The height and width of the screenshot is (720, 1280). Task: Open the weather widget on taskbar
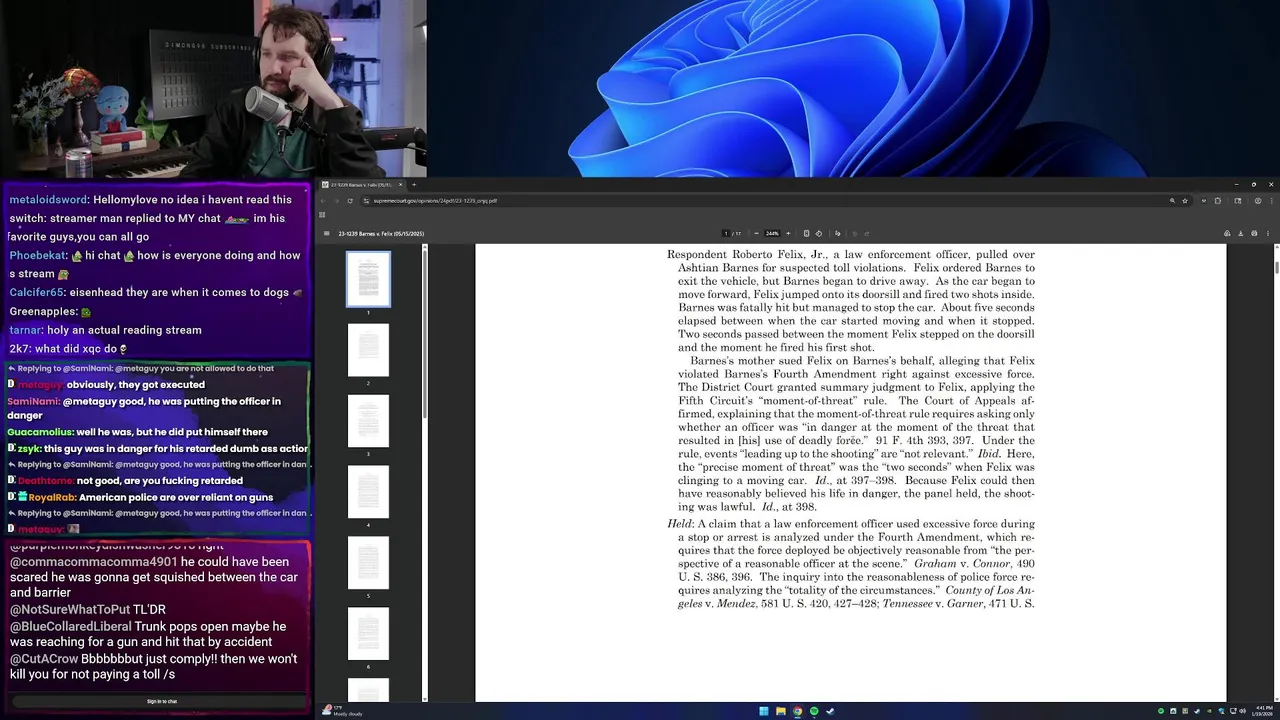[x=342, y=711]
